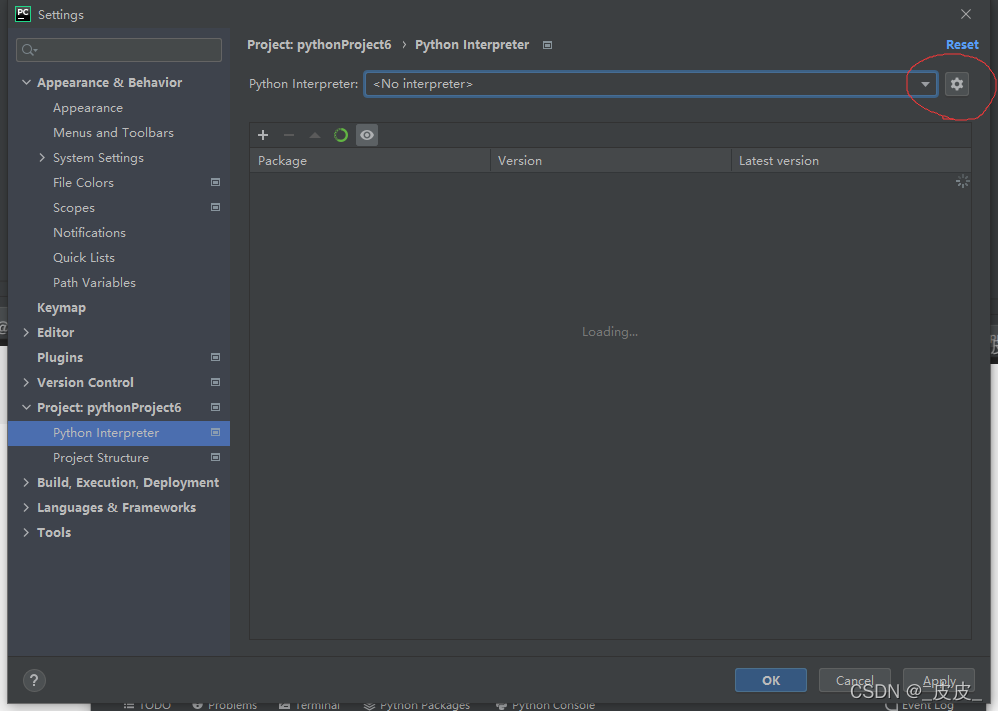
Task: Collapse the Appearance & Behavior section
Action: click(x=26, y=83)
